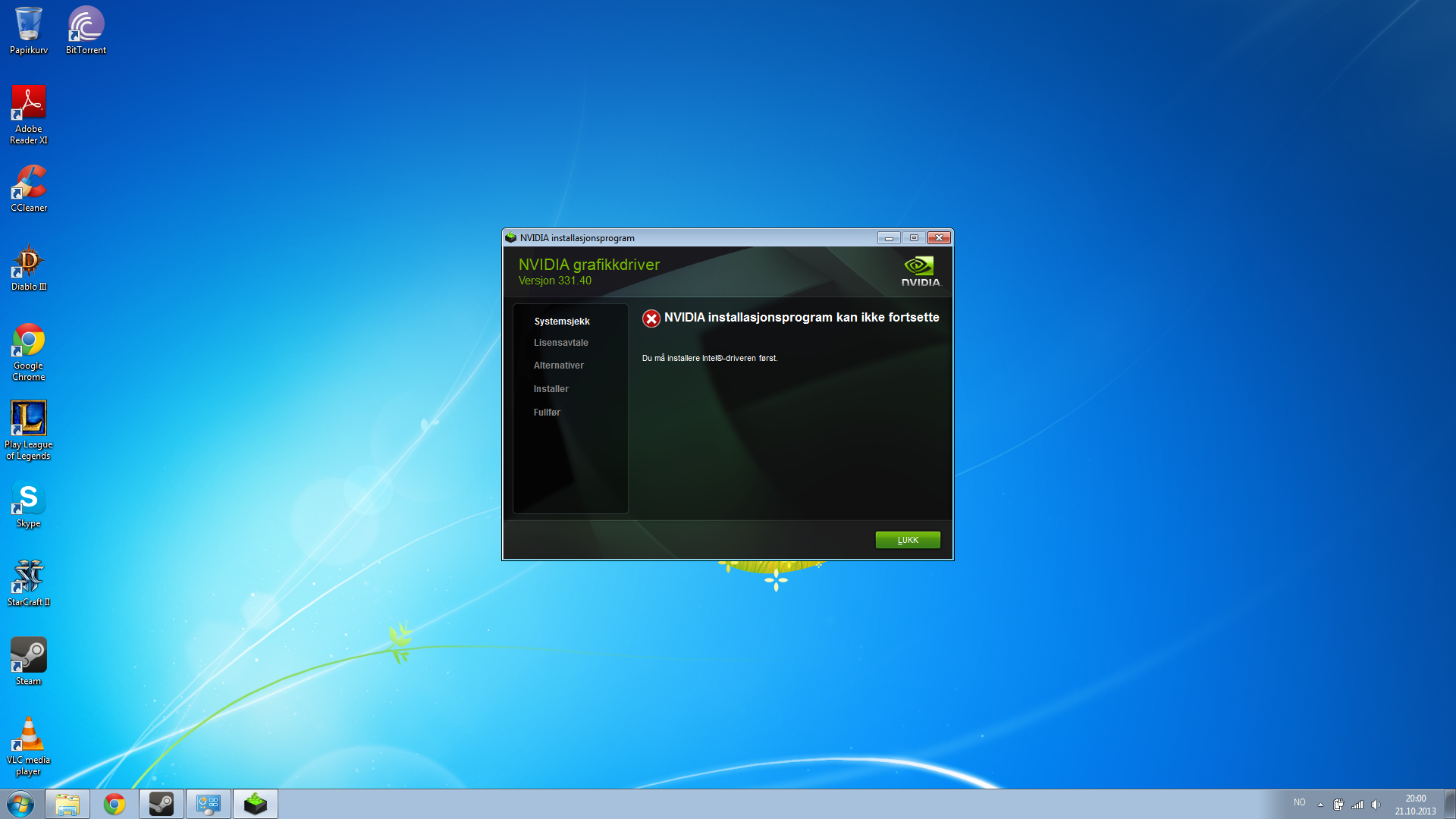Open the Windows Start menu orb
1456x819 pixels.
[20, 804]
